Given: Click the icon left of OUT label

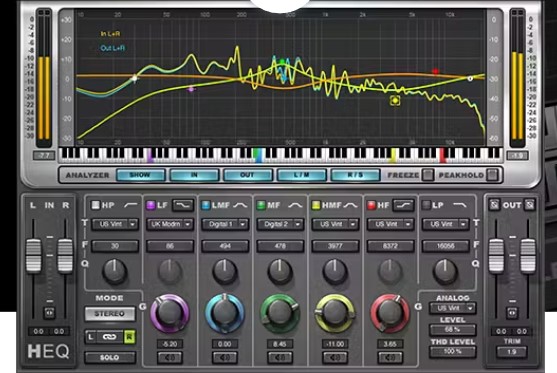Looking at the screenshot, I should coord(494,205).
